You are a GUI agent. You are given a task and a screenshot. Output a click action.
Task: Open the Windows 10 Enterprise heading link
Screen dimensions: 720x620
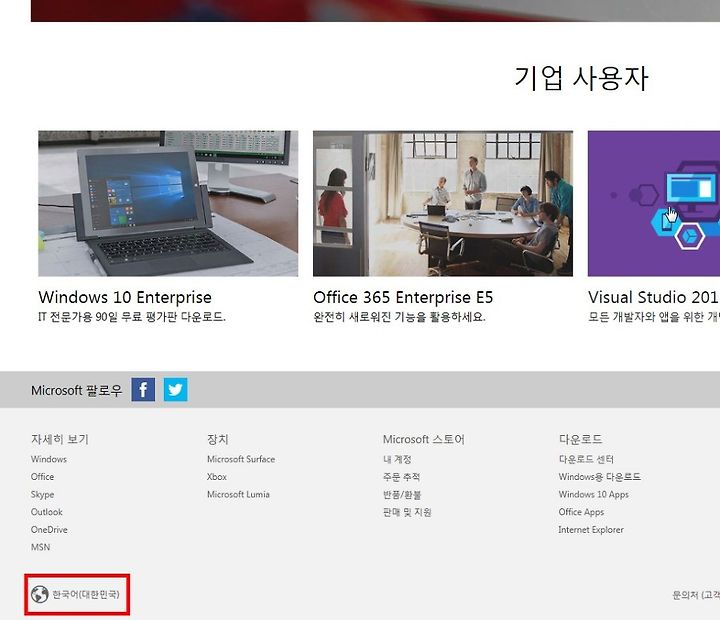click(x=125, y=297)
